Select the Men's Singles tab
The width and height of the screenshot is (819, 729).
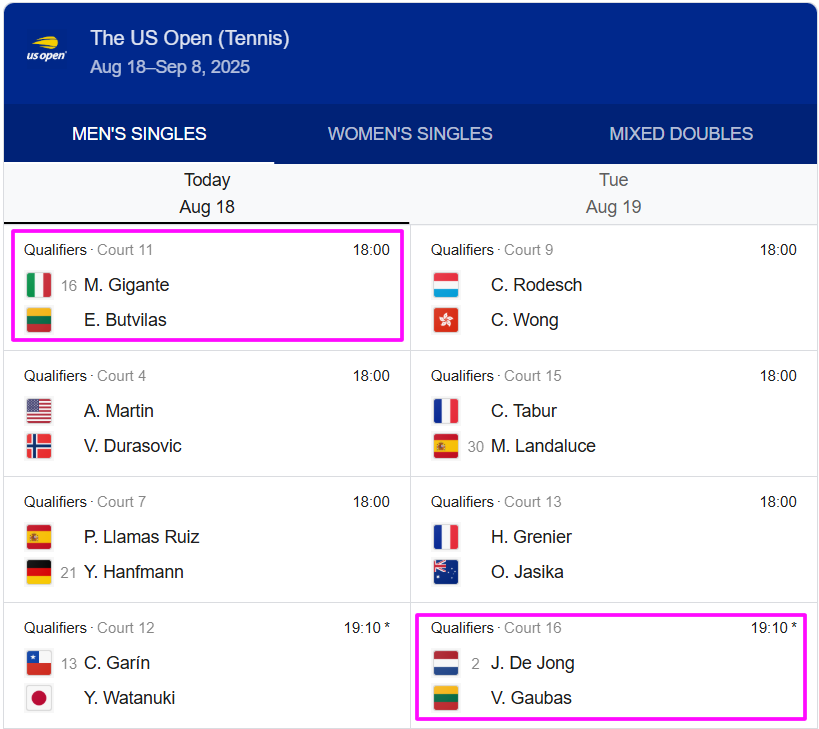point(139,134)
